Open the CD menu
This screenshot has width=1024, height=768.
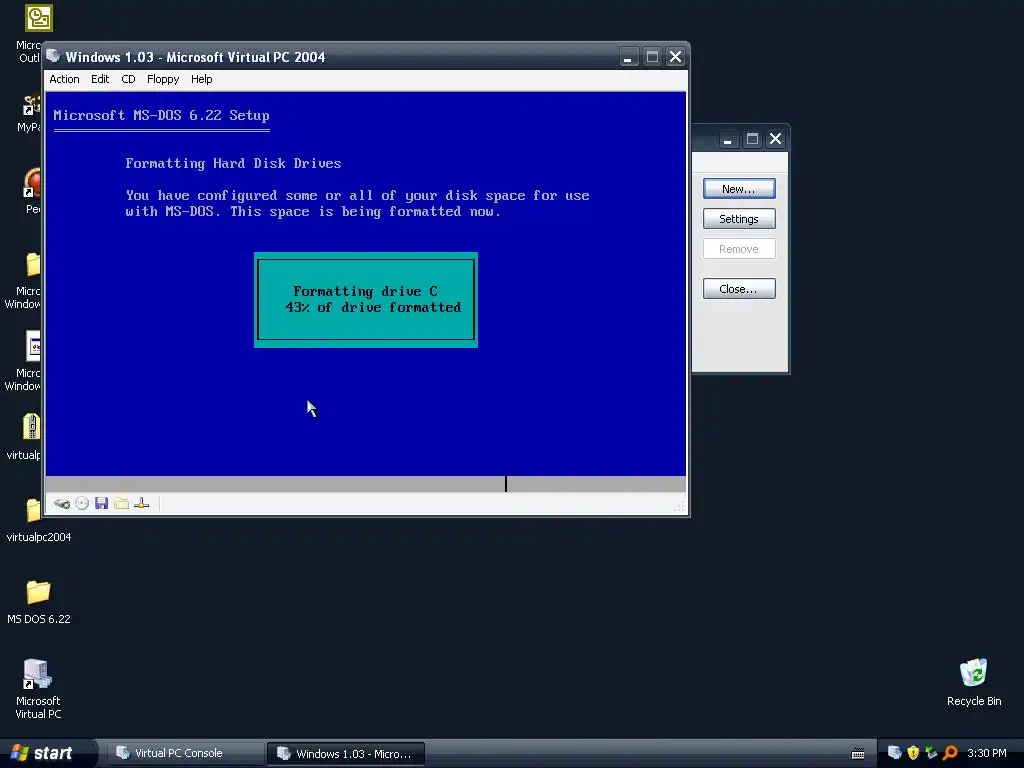(128, 79)
